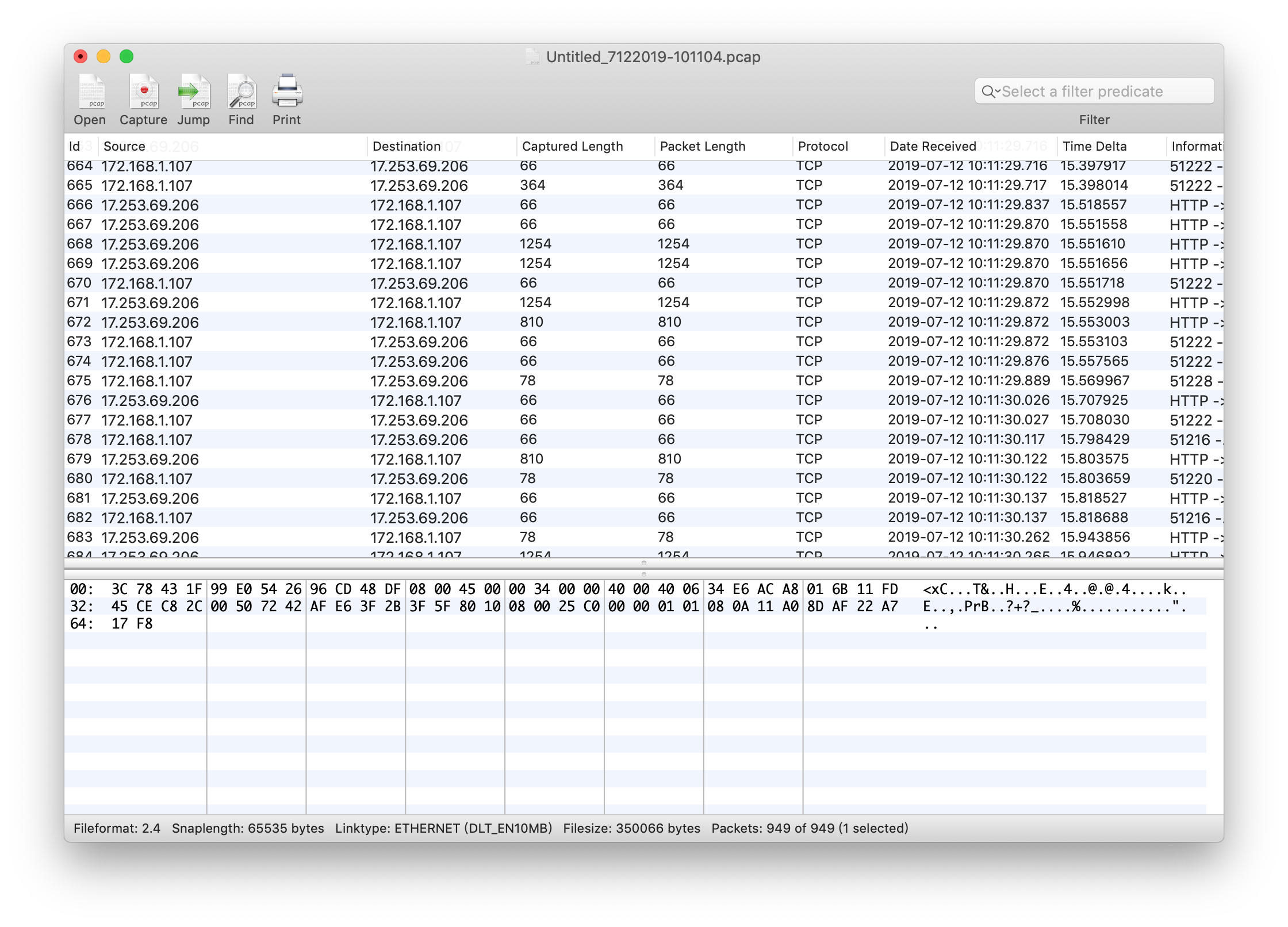The image size is (1288, 927).
Task: Click the Date Received column header
Action: pyautogui.click(x=933, y=147)
